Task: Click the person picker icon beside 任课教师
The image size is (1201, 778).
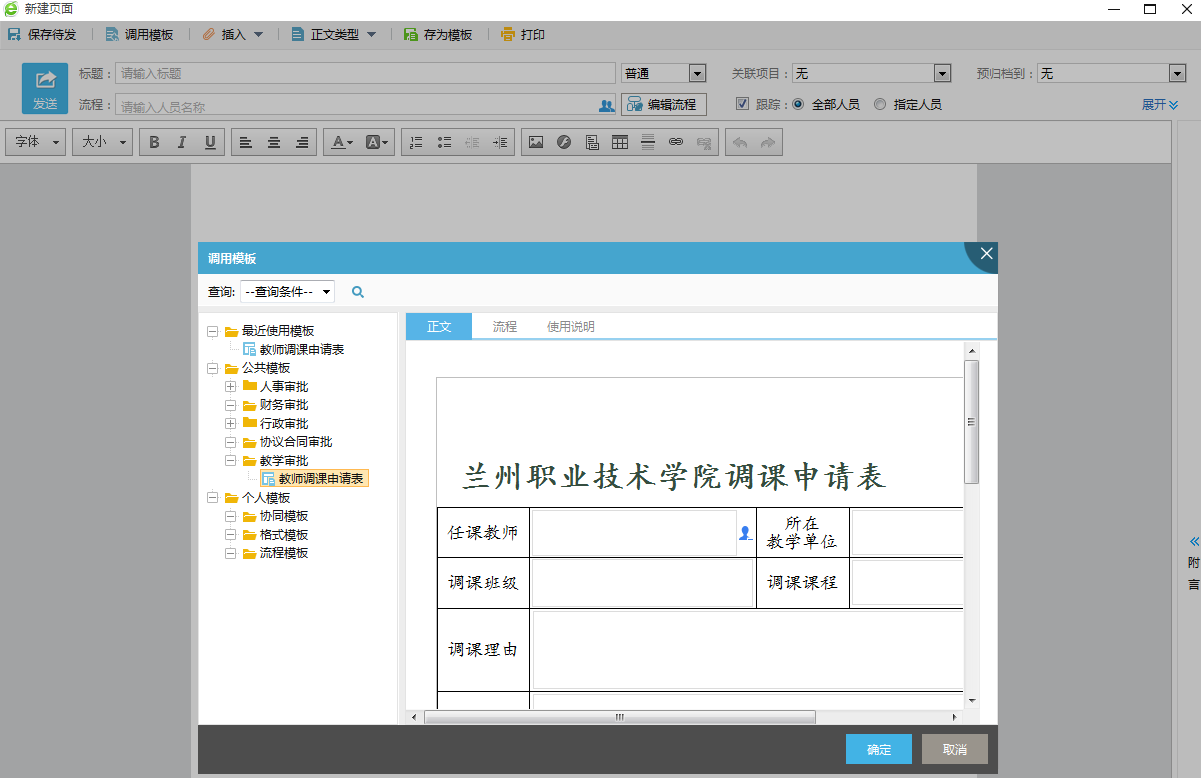Action: coord(745,533)
